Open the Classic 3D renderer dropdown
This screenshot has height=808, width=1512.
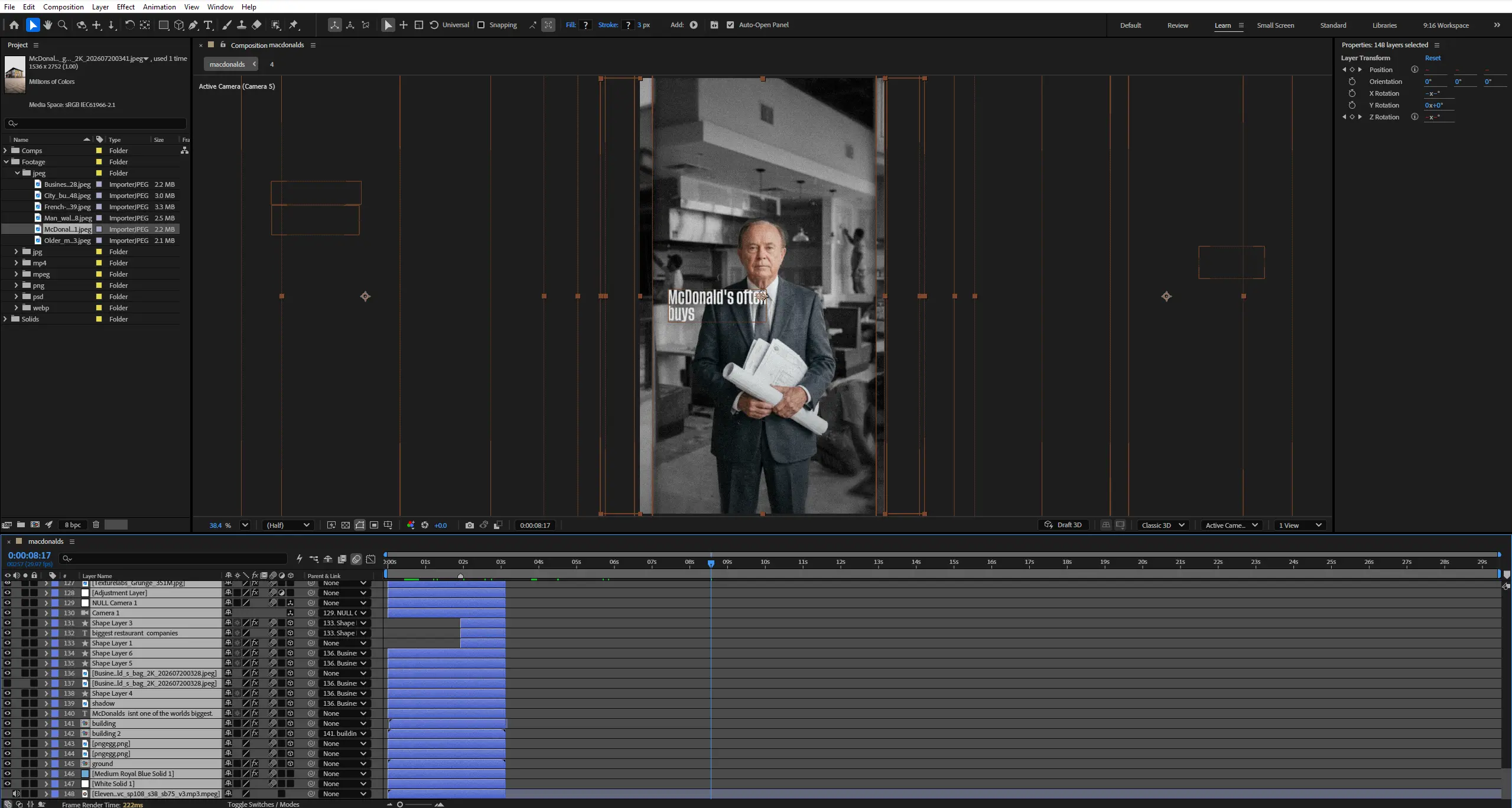pyautogui.click(x=1162, y=525)
